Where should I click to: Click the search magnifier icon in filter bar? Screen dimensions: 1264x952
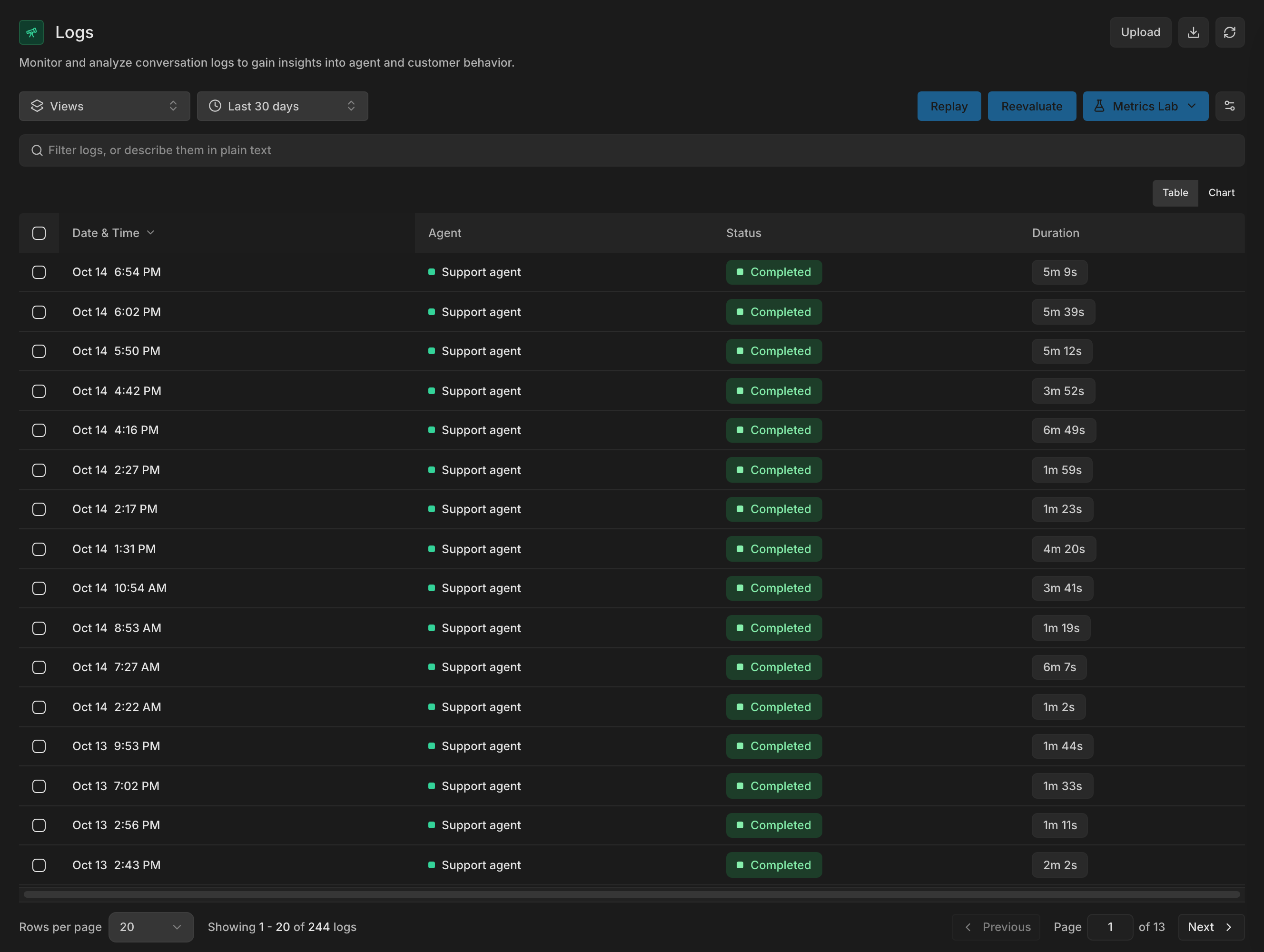[37, 150]
